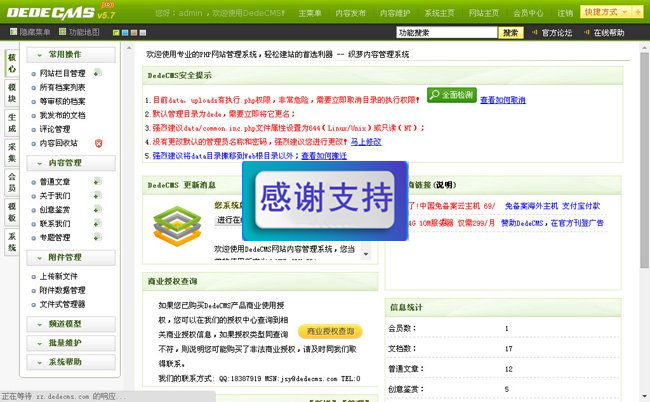This screenshot has width=650, height=402.
Task: Switch to the 系统 side tab
Action: pos(12,242)
